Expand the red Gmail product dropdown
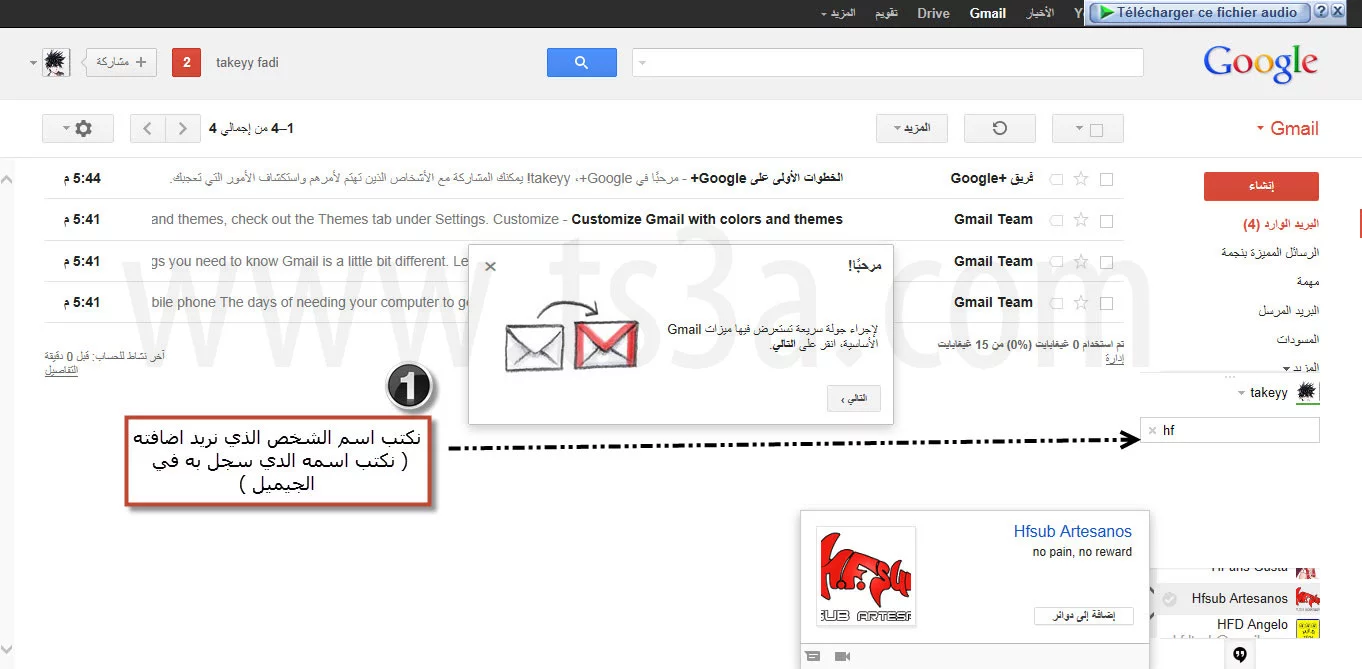Screen dimensions: 1362x669 point(1260,129)
